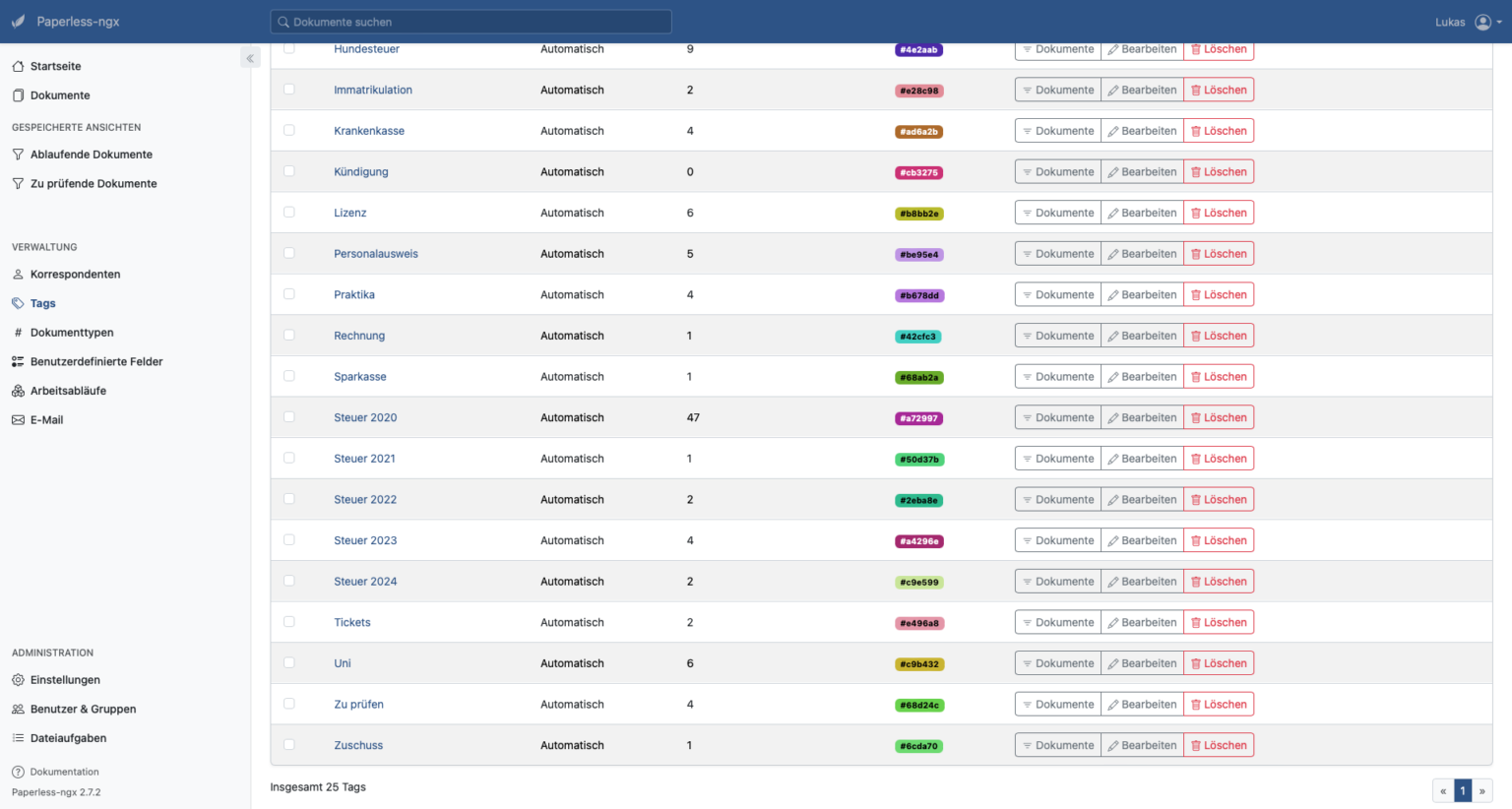Viewport: 1512px width, 809px height.
Task: Click Bearbeiten for the Rechnung tag
Action: 1142,335
